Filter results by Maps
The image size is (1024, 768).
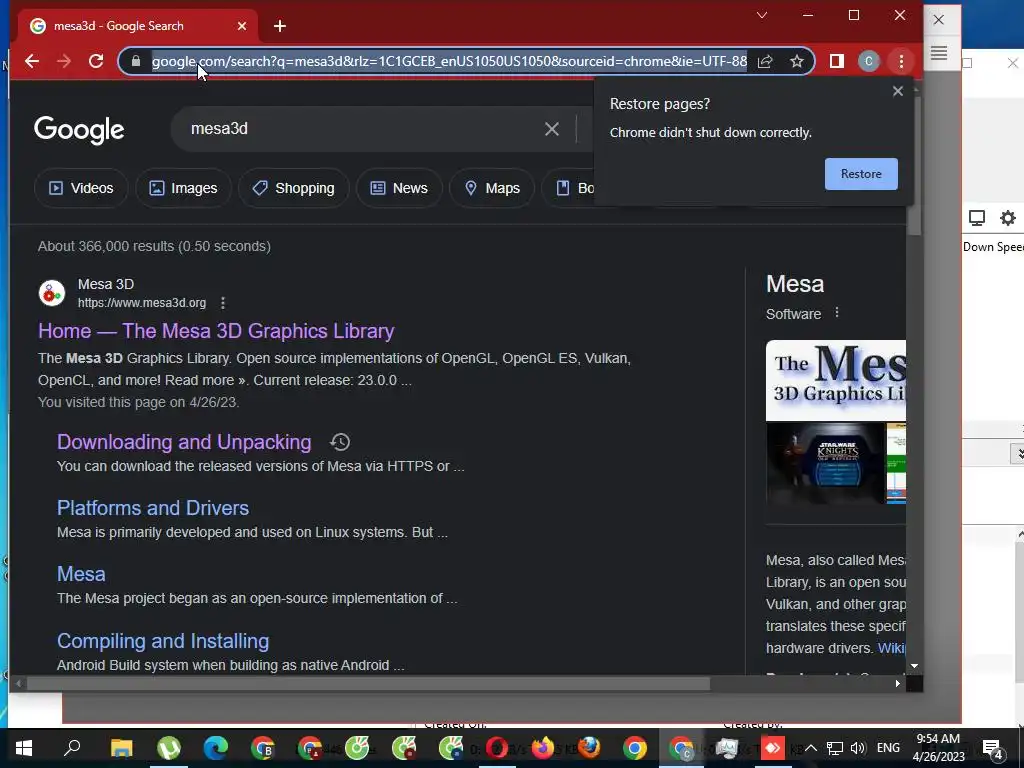[492, 188]
